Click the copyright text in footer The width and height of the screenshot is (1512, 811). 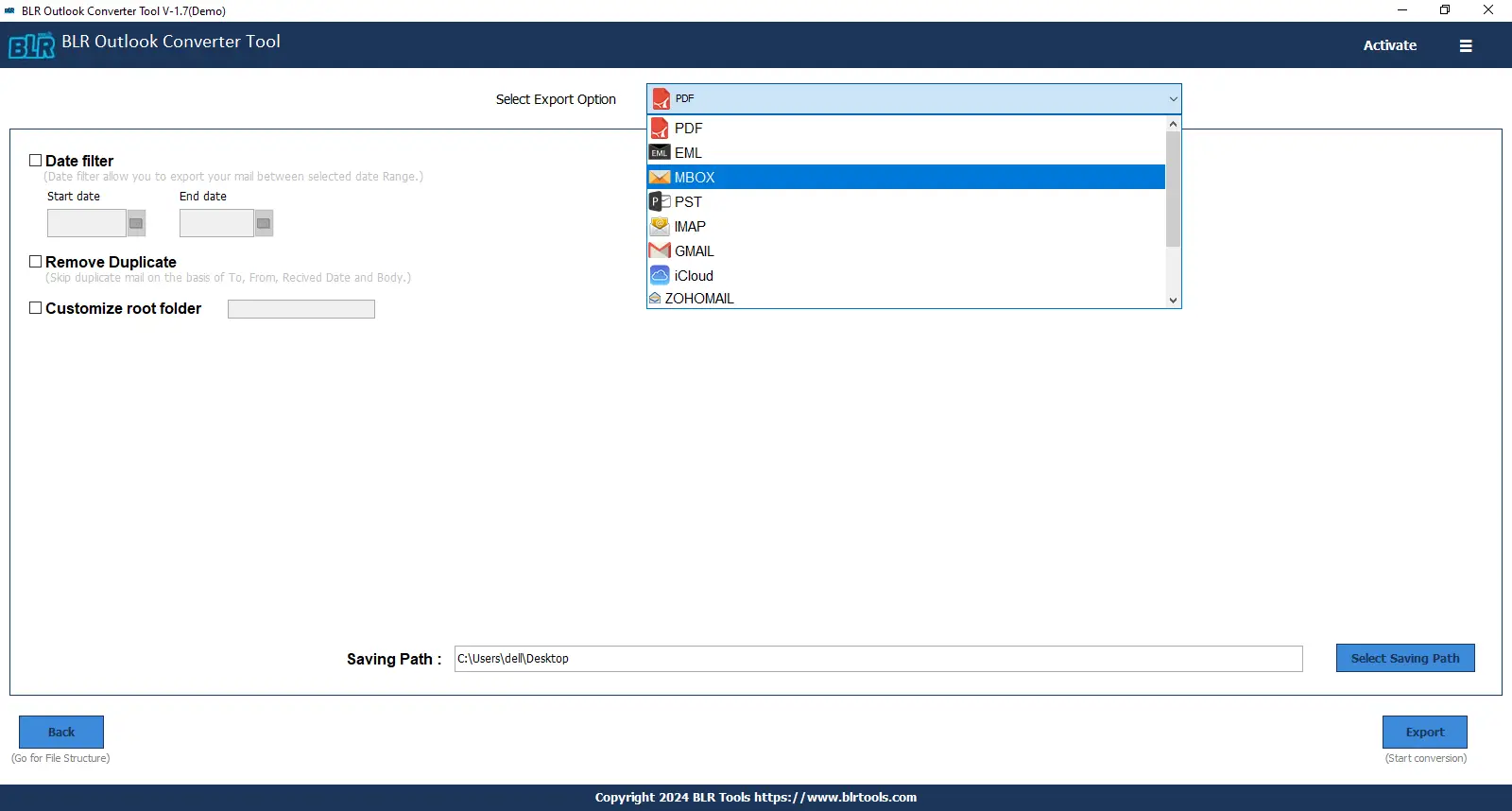click(x=756, y=797)
